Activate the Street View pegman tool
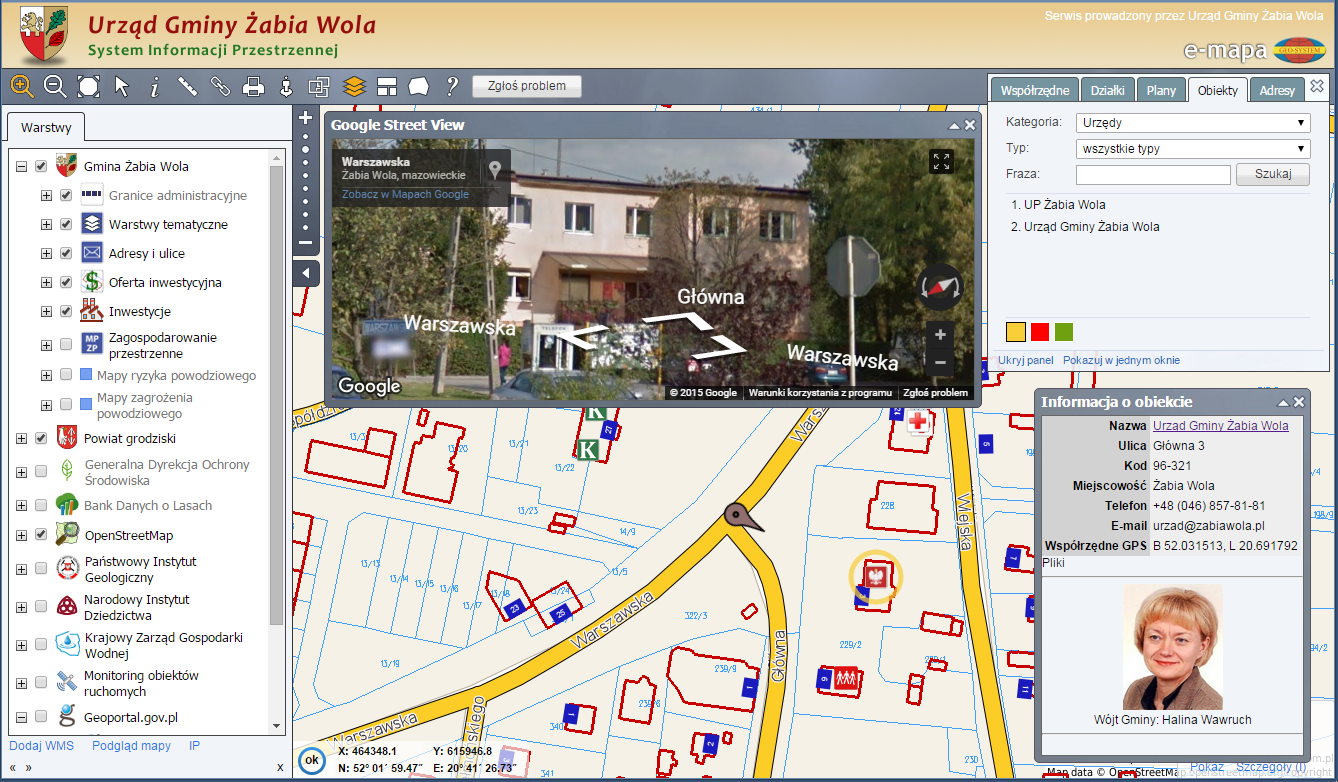The width and height of the screenshot is (1338, 782). 285,86
